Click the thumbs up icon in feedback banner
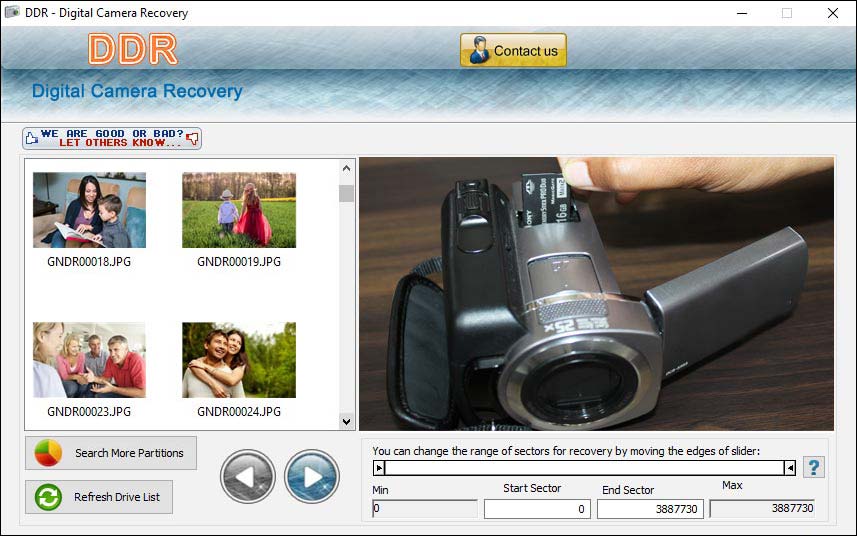 (32, 138)
